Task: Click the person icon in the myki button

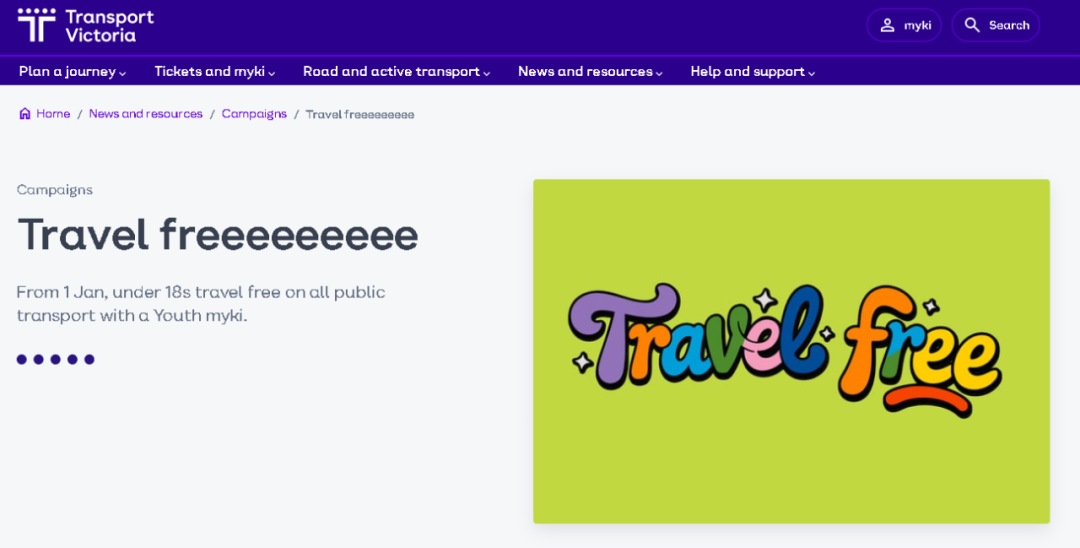Action: pyautogui.click(x=887, y=25)
